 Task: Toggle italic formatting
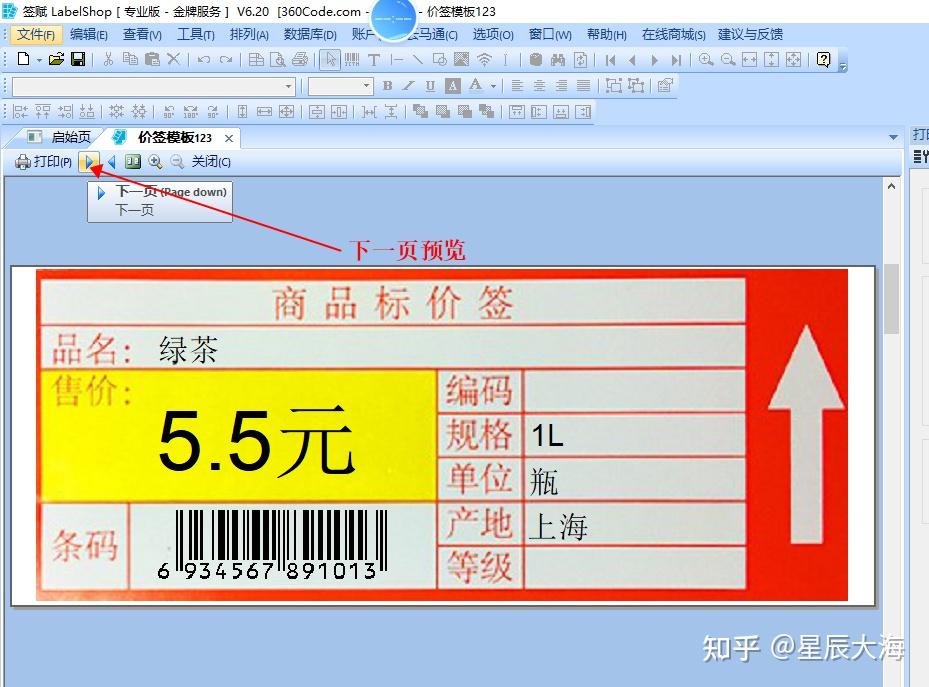pyautogui.click(x=407, y=86)
